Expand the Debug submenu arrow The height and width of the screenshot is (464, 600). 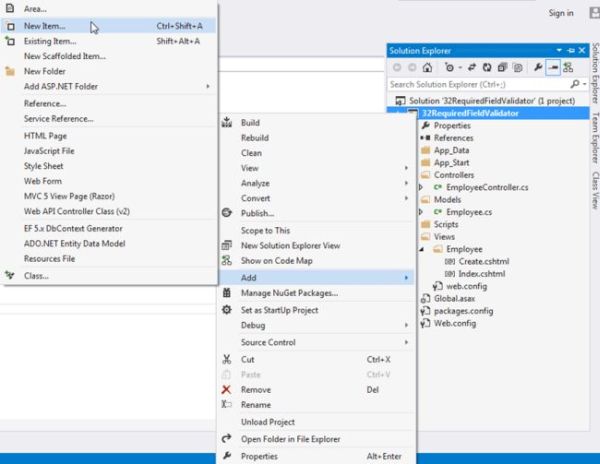(x=406, y=325)
